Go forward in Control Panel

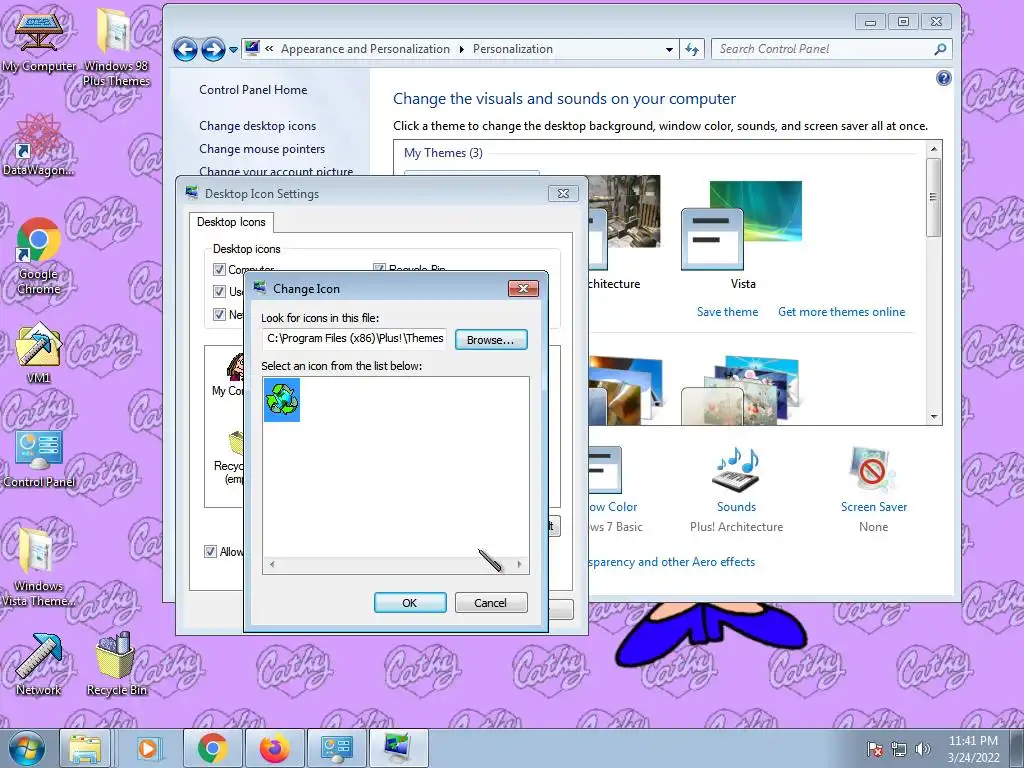coord(213,49)
